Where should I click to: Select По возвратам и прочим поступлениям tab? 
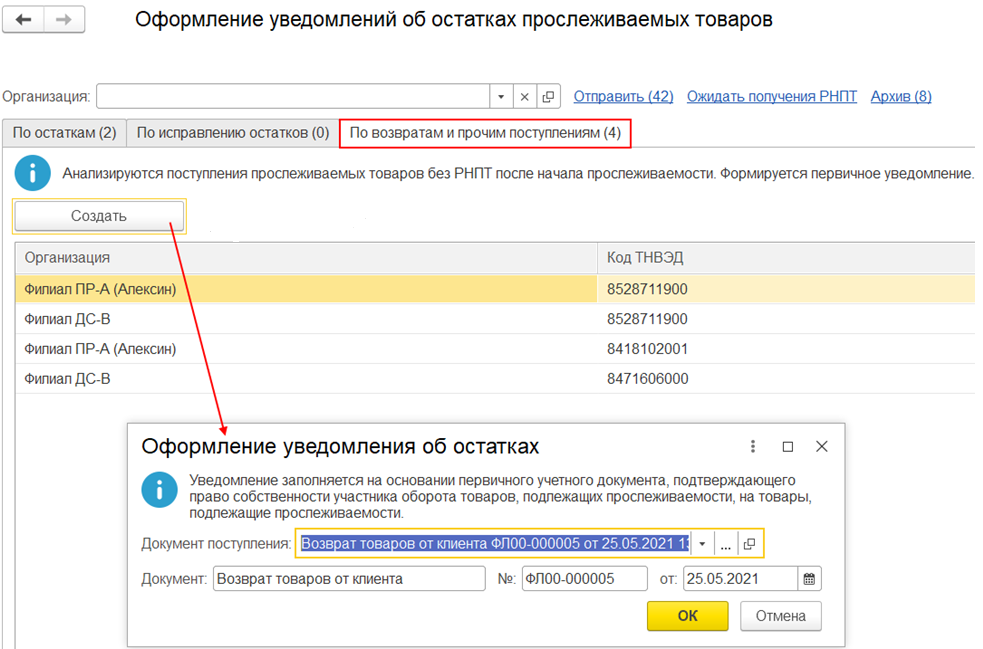coord(485,133)
